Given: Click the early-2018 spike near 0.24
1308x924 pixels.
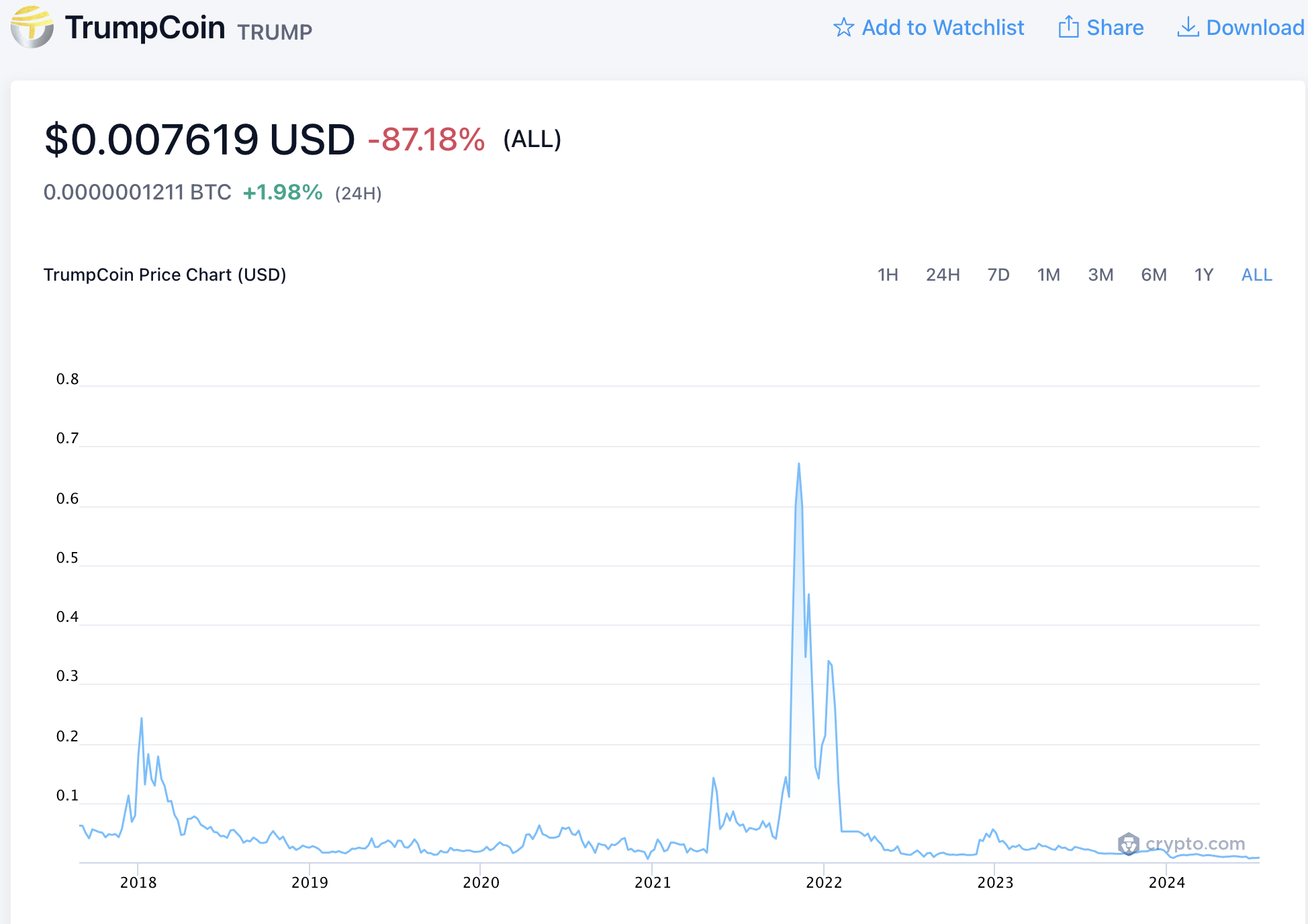Looking at the screenshot, I should tap(141, 719).
